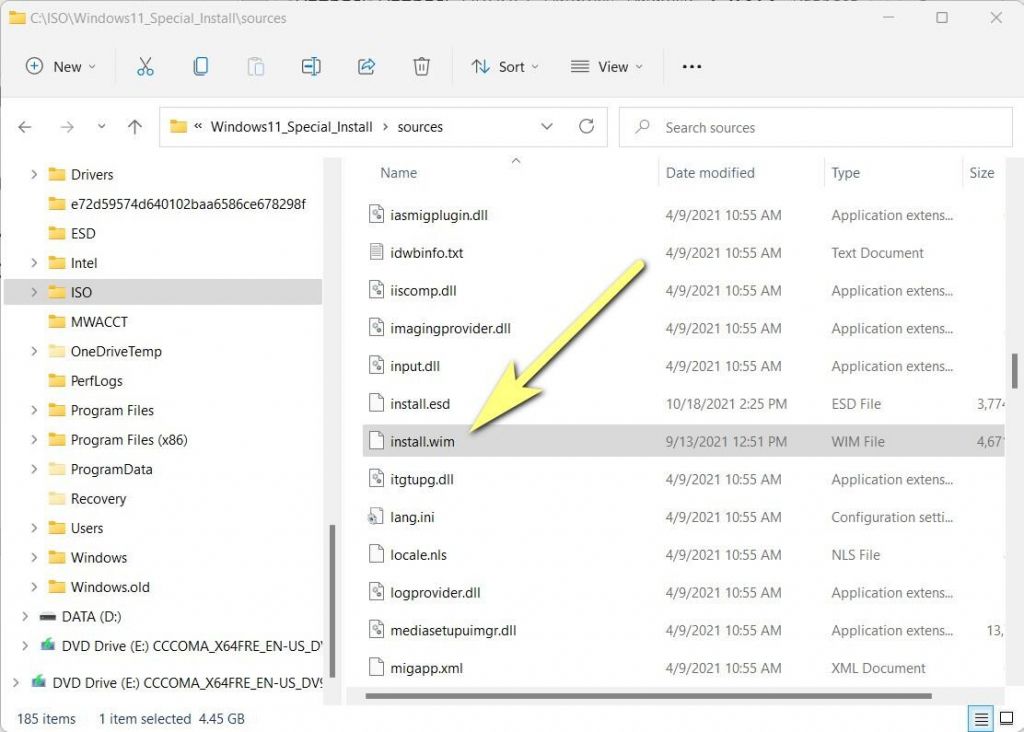Viewport: 1024px width, 732px height.
Task: Click the Share icon on the toolbar
Action: pos(366,66)
